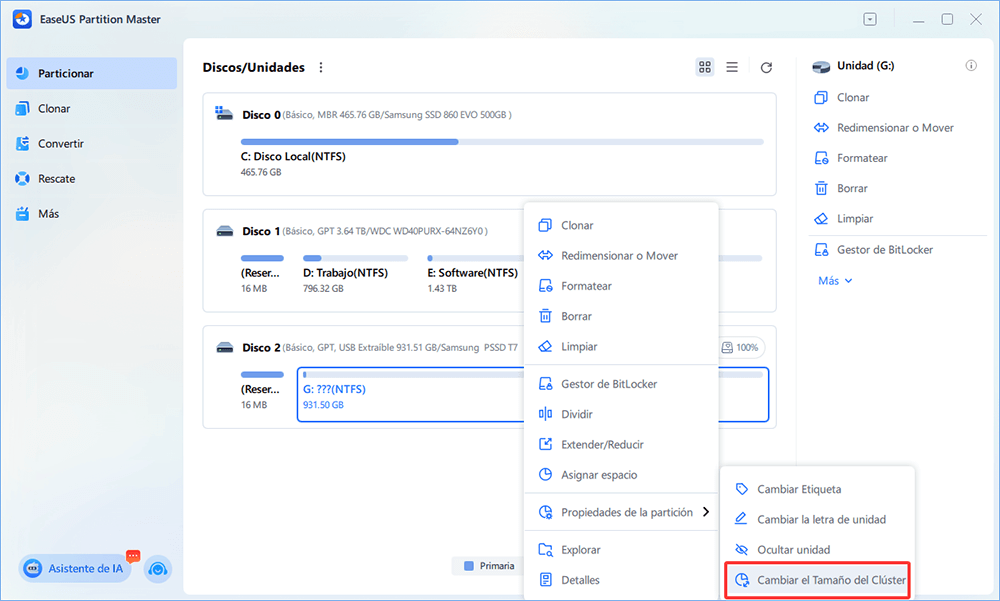Select Convertir in the left sidebar
This screenshot has width=1000, height=601.
[x=60, y=143]
